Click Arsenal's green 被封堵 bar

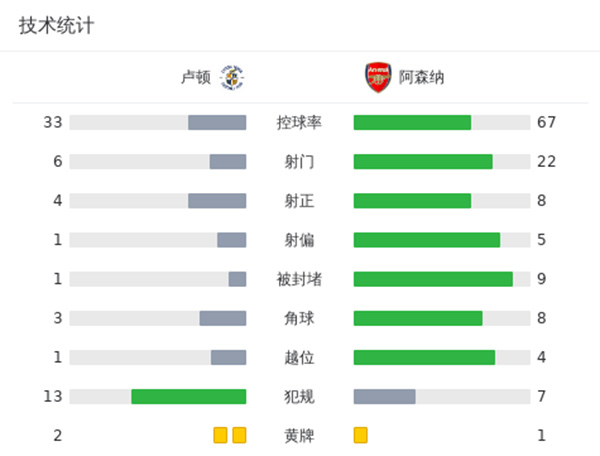(433, 279)
